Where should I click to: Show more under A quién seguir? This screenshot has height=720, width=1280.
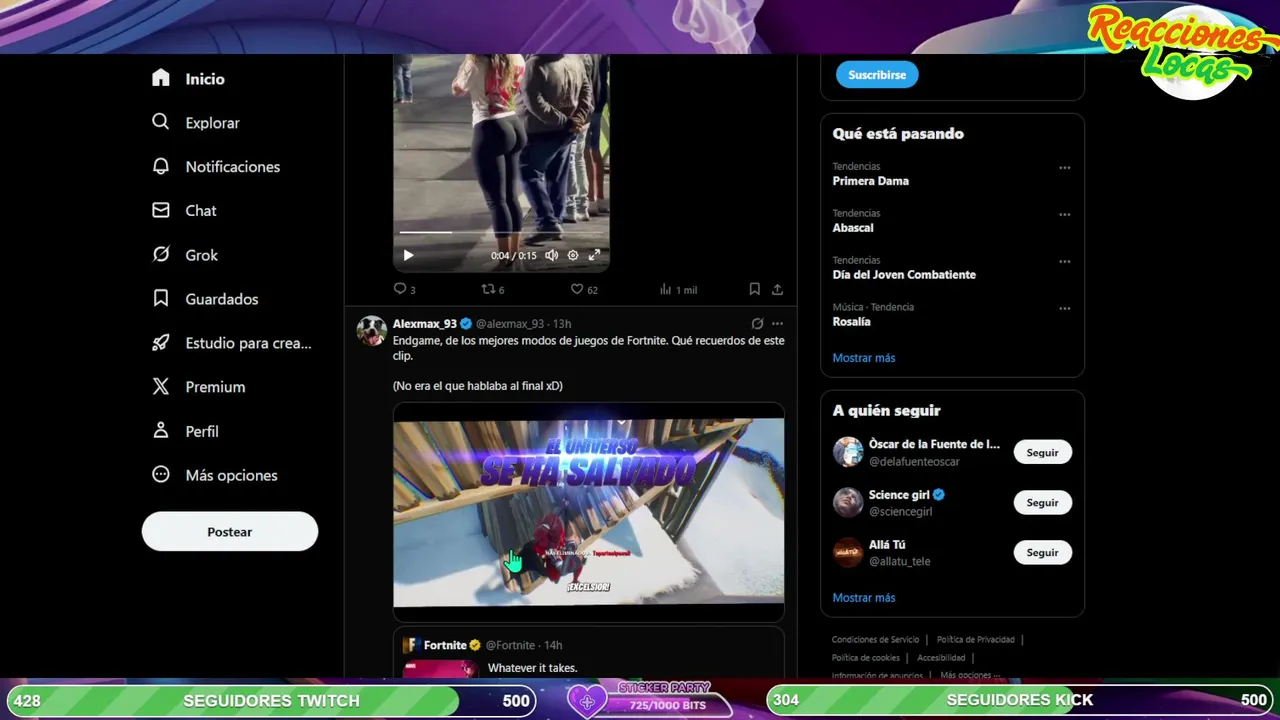click(864, 597)
